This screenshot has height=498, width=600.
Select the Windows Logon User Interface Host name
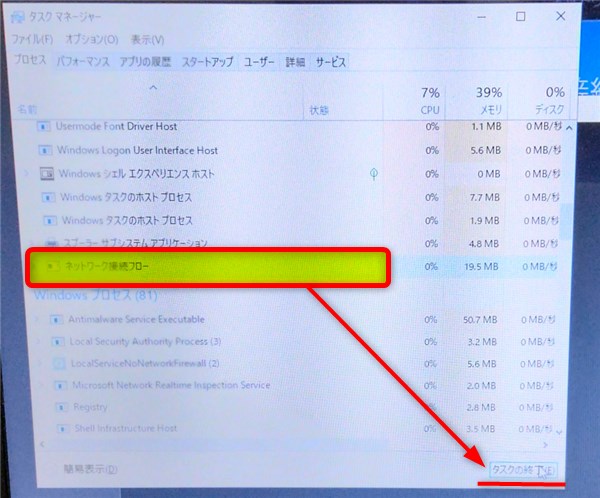tap(137, 150)
